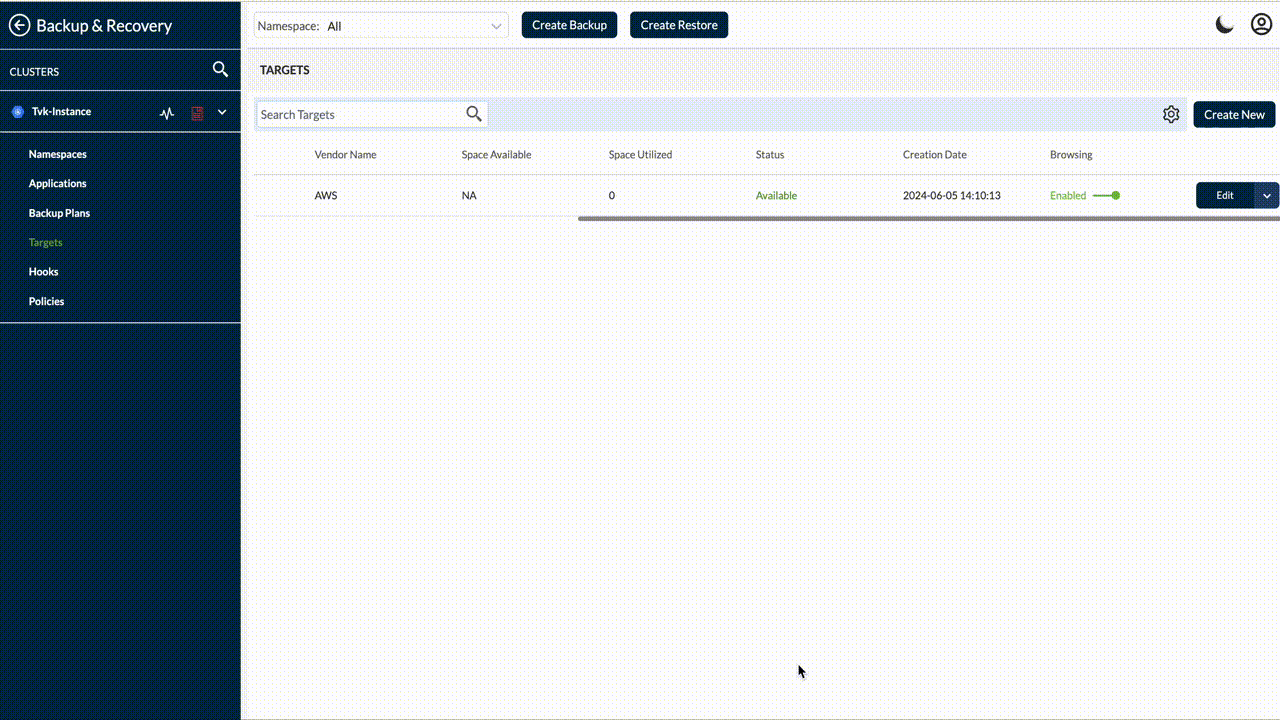Click the Create Backup button
The image size is (1280, 720).
point(569,25)
